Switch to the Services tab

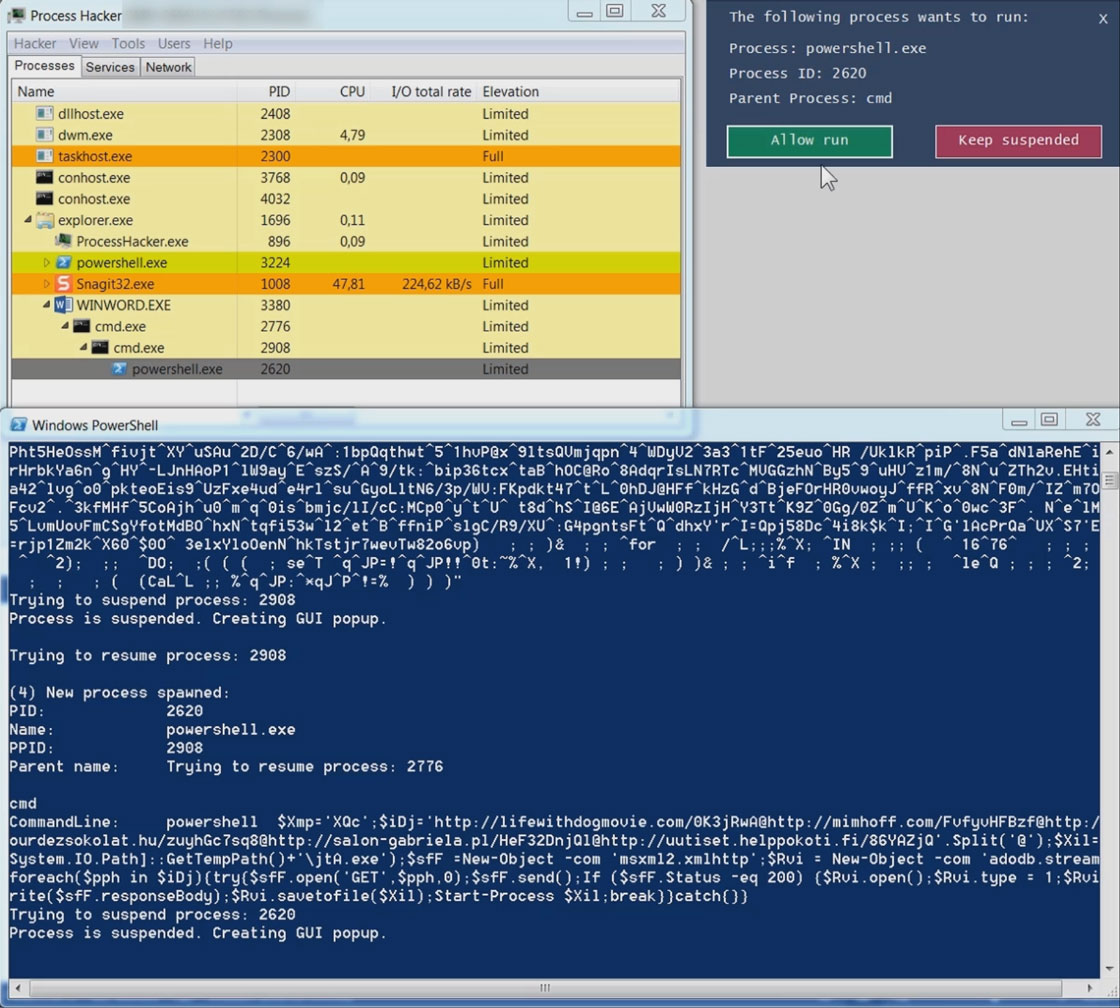(110, 67)
